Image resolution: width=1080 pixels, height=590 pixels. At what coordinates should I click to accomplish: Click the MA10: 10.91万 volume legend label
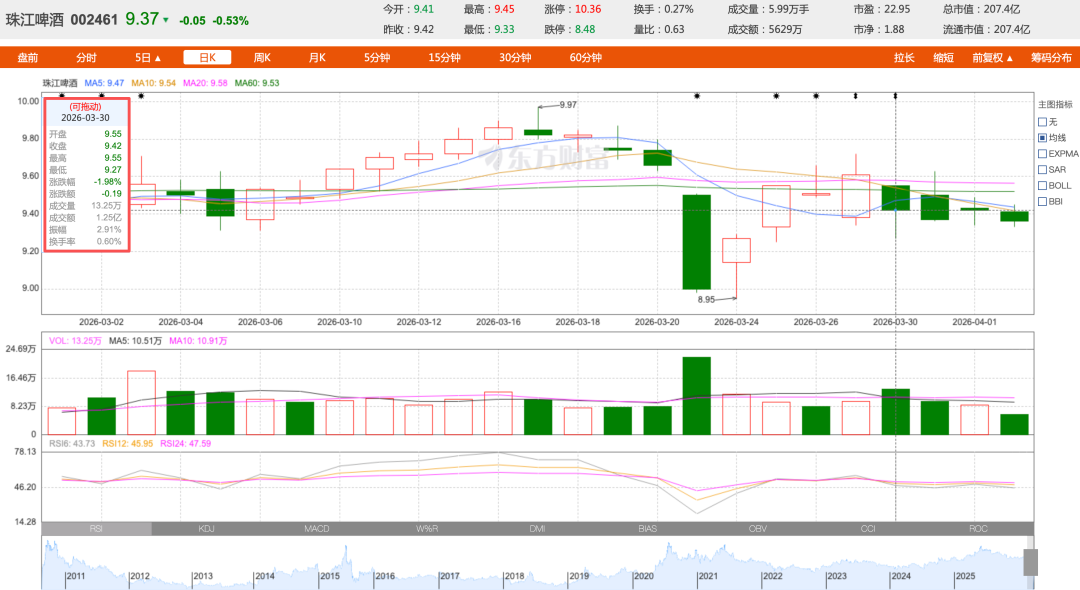(x=198, y=341)
